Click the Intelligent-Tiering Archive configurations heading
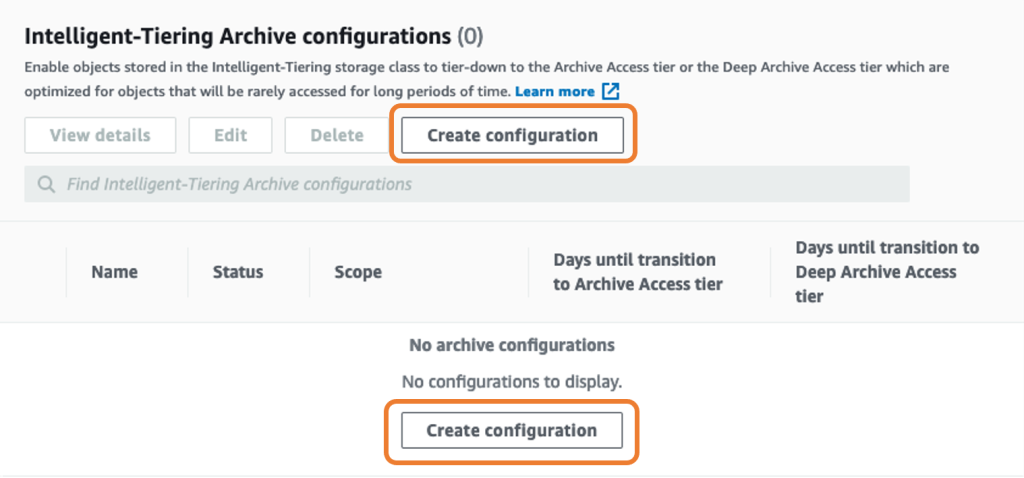1024x478 pixels. (x=238, y=37)
